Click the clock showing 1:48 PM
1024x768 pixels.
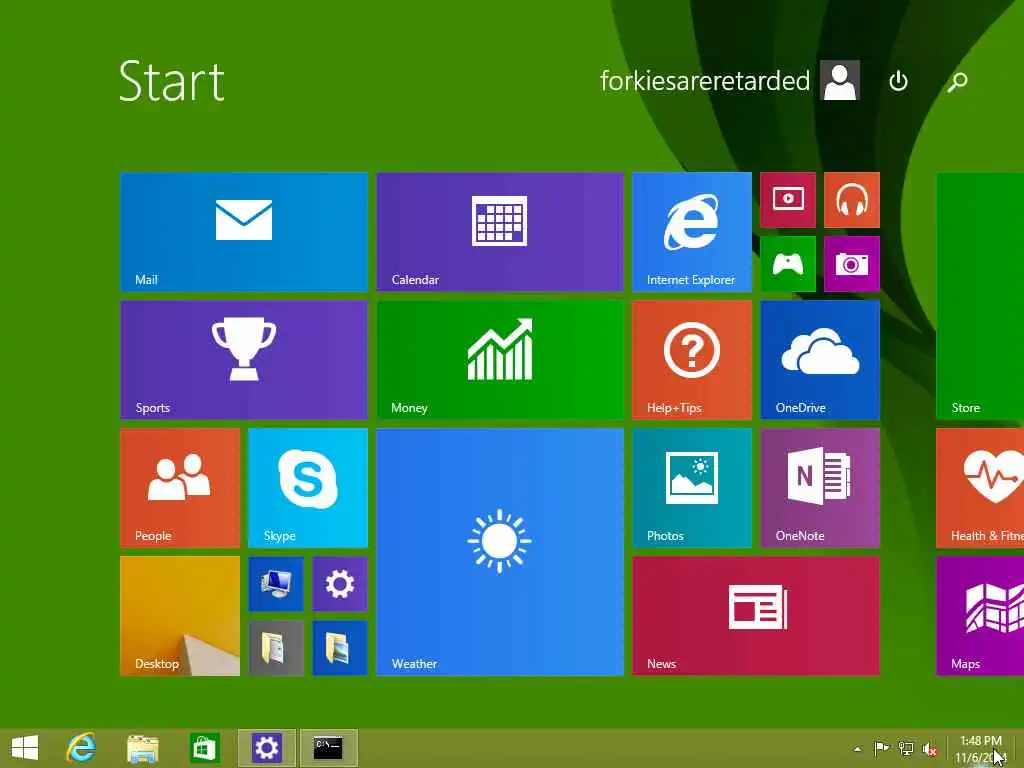(981, 749)
